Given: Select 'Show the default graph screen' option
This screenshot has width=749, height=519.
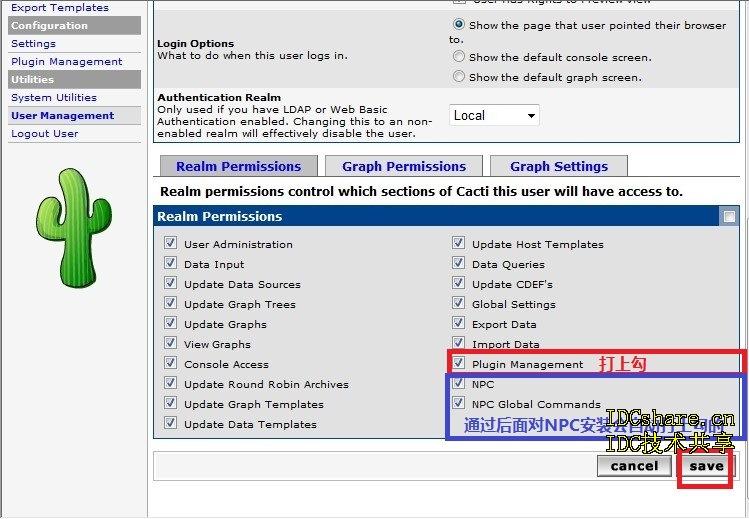Looking at the screenshot, I should pyautogui.click(x=459, y=76).
